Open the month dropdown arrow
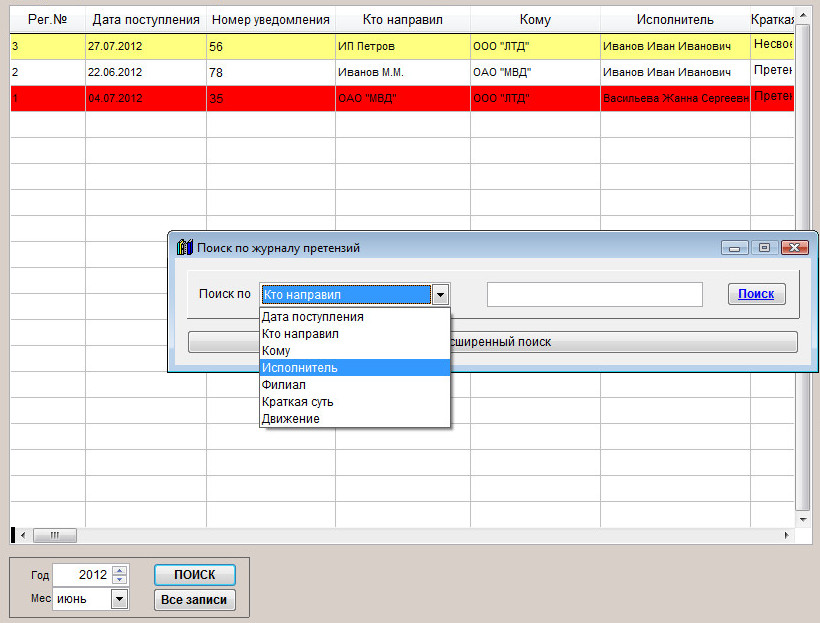 (119, 599)
